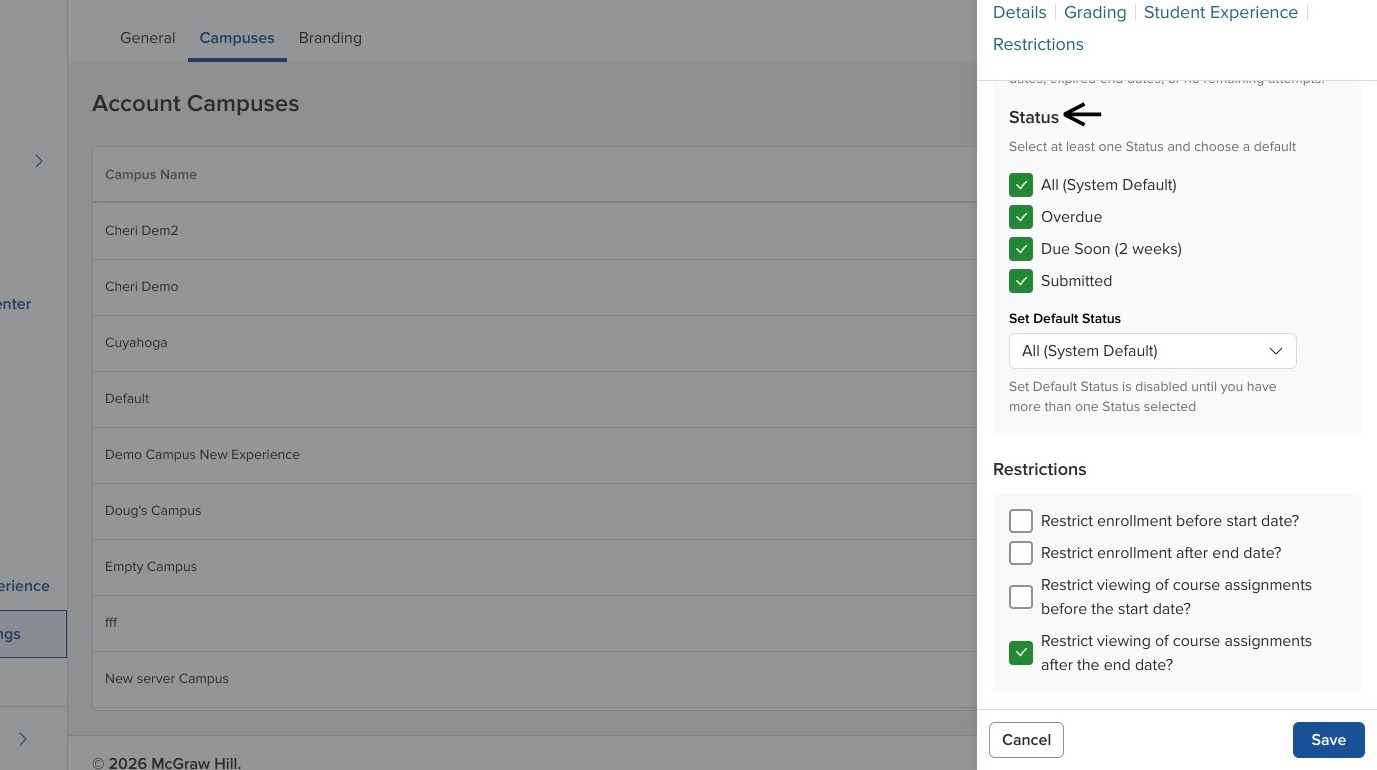The image size is (1377, 770).
Task: Select the Empty Campus row
Action: click(534, 567)
